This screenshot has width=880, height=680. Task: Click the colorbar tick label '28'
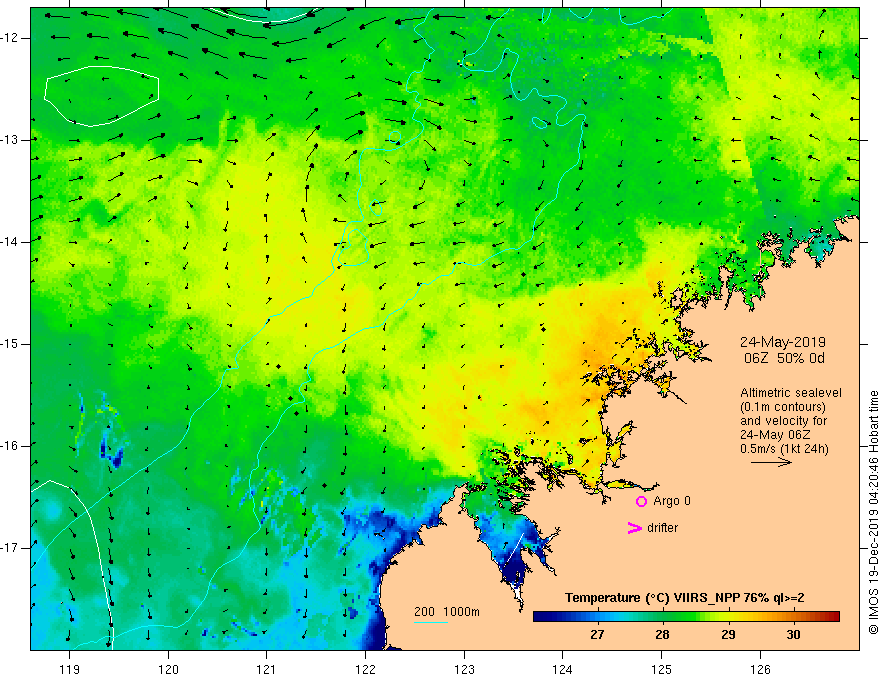point(662,635)
